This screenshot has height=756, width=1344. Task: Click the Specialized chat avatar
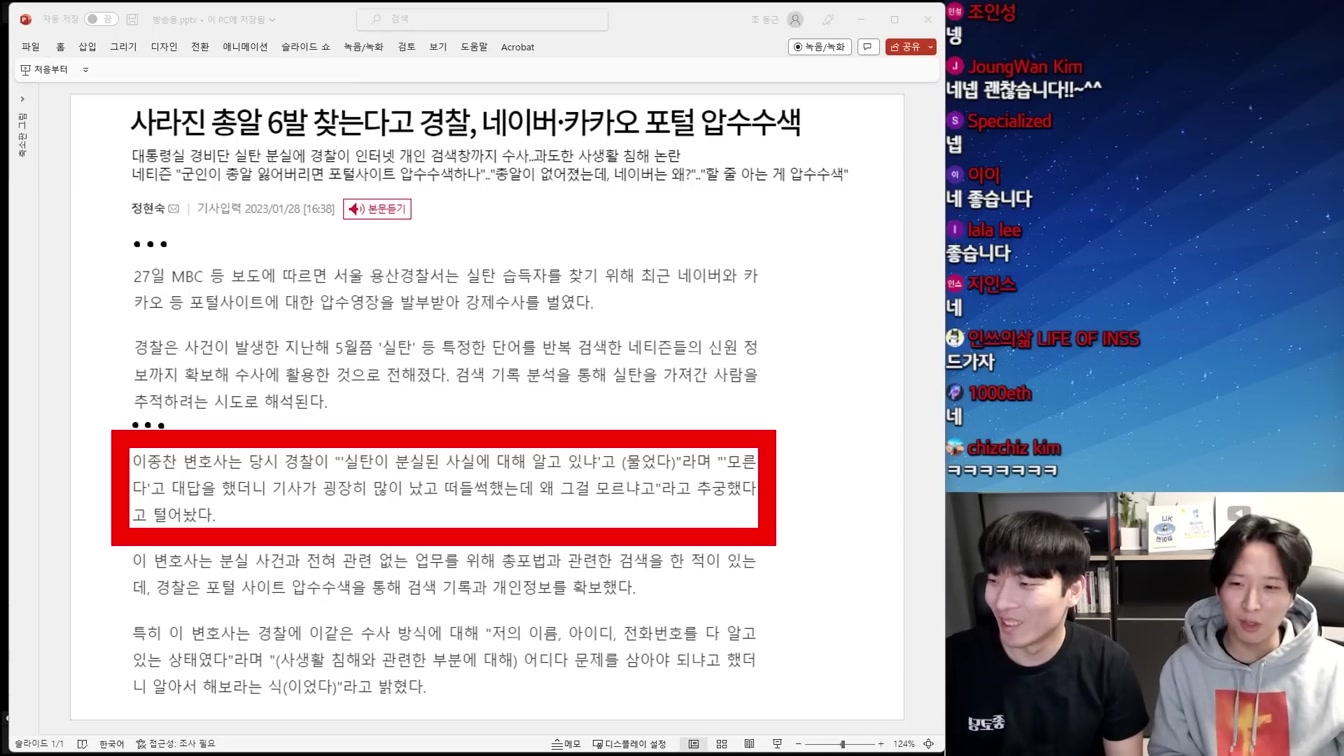point(955,121)
